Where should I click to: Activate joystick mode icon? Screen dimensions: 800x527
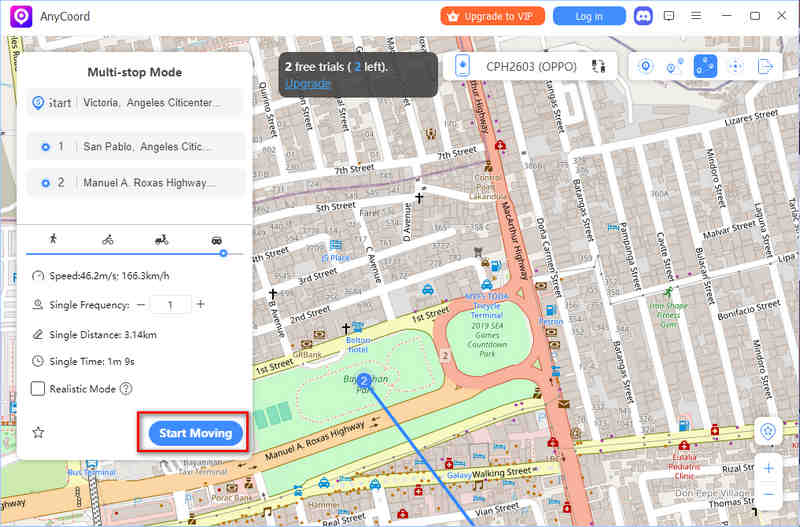coord(736,66)
